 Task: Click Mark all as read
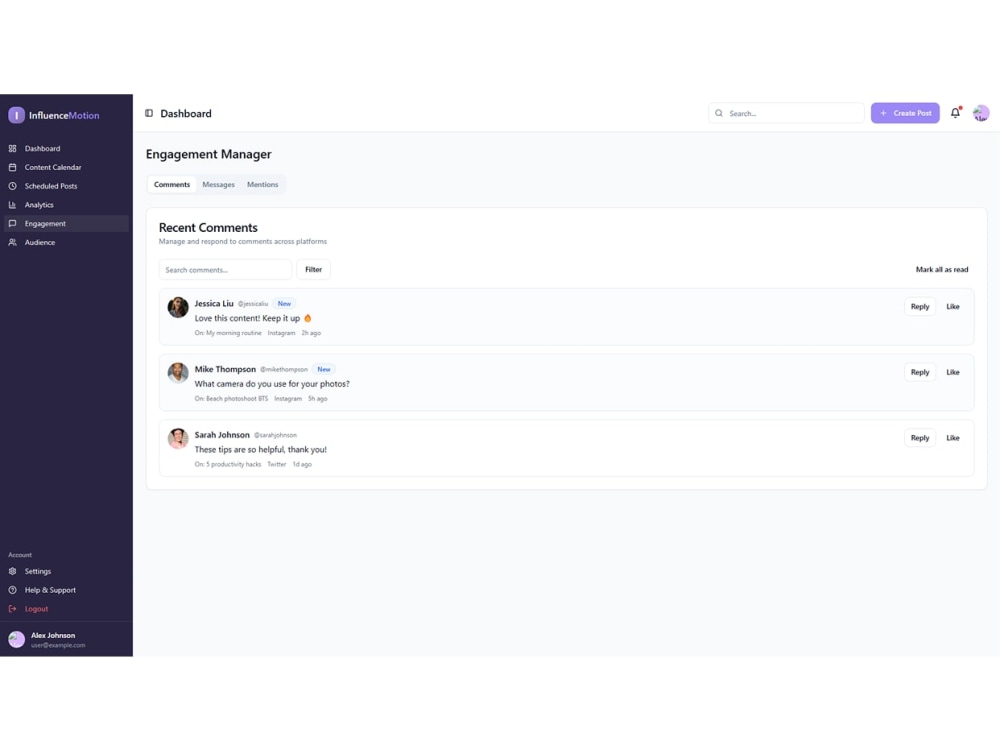pos(942,270)
